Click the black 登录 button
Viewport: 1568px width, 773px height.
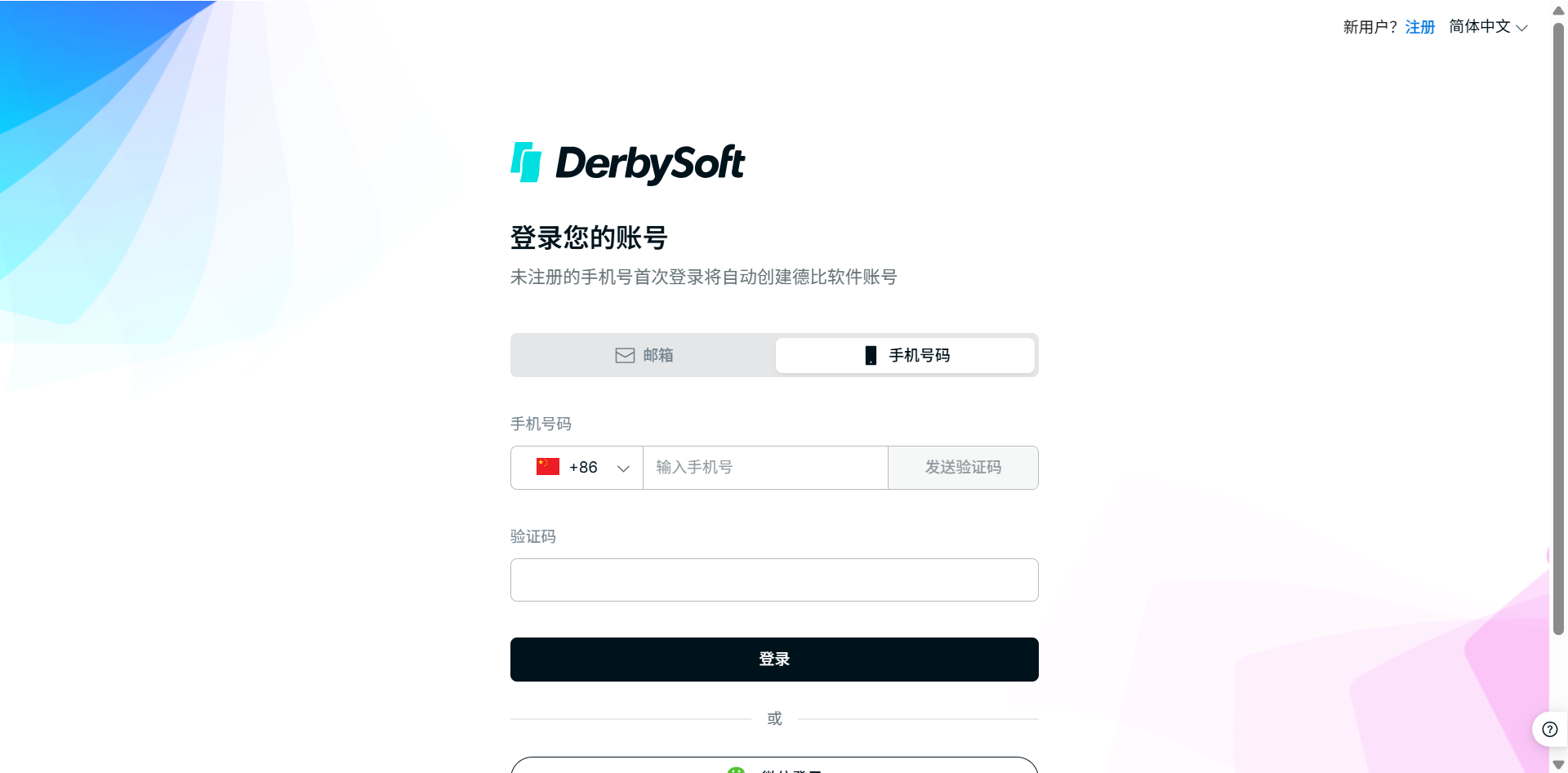pyautogui.click(x=774, y=660)
